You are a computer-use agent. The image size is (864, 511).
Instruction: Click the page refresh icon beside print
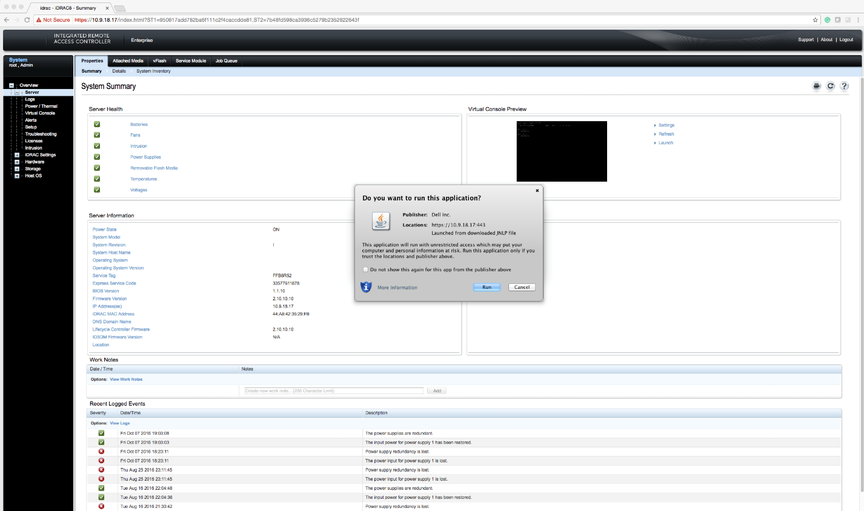coord(830,87)
